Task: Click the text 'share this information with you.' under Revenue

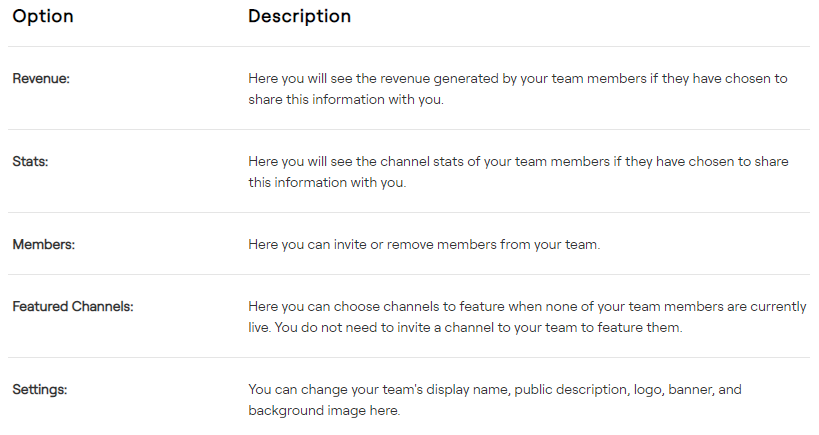Action: (345, 100)
